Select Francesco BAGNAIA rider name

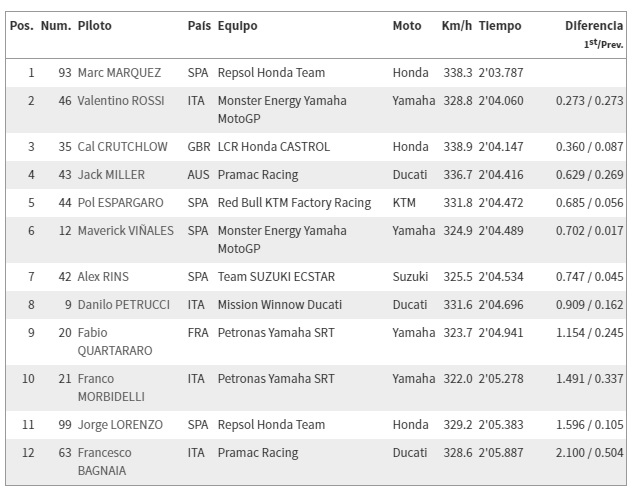[104, 461]
